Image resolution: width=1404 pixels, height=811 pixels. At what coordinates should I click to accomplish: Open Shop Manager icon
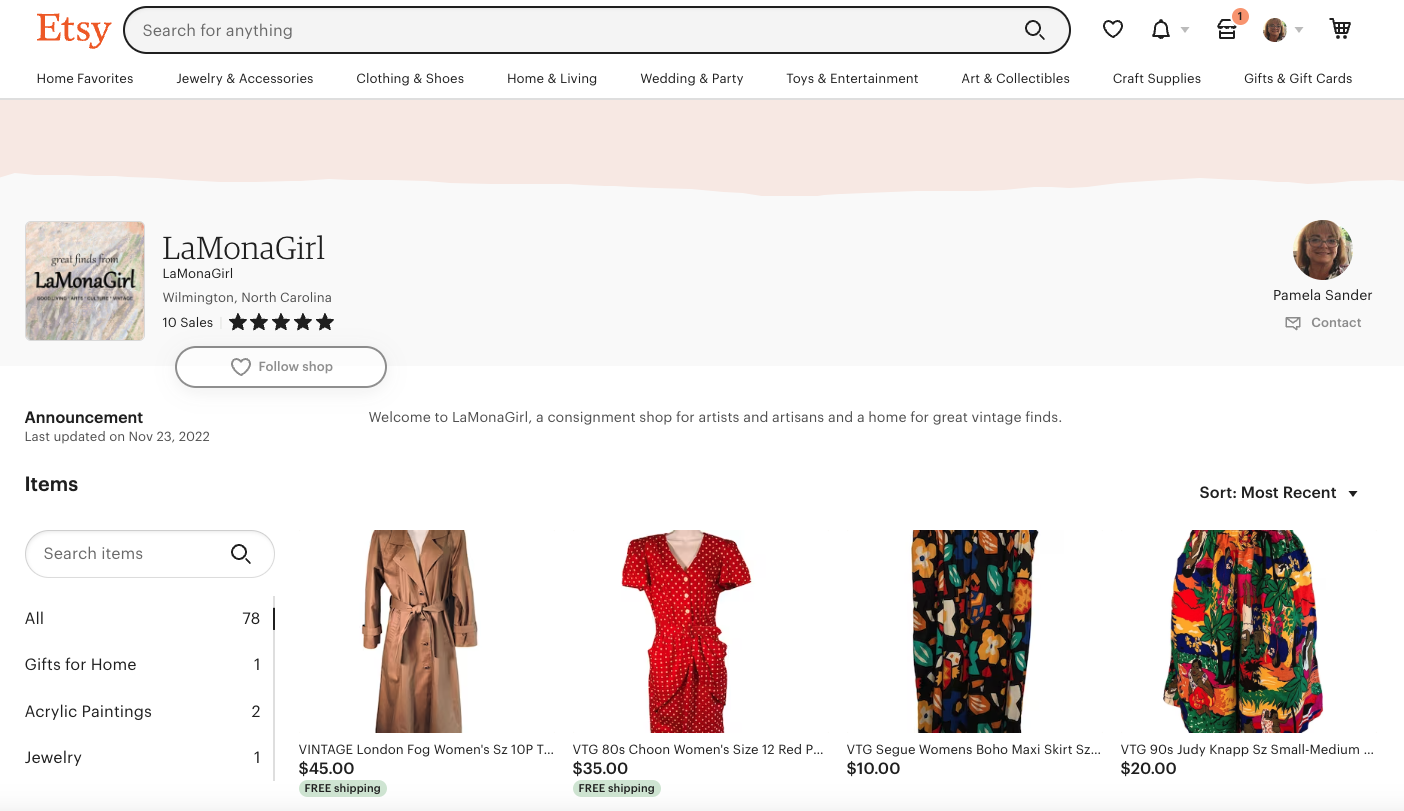(x=1227, y=30)
